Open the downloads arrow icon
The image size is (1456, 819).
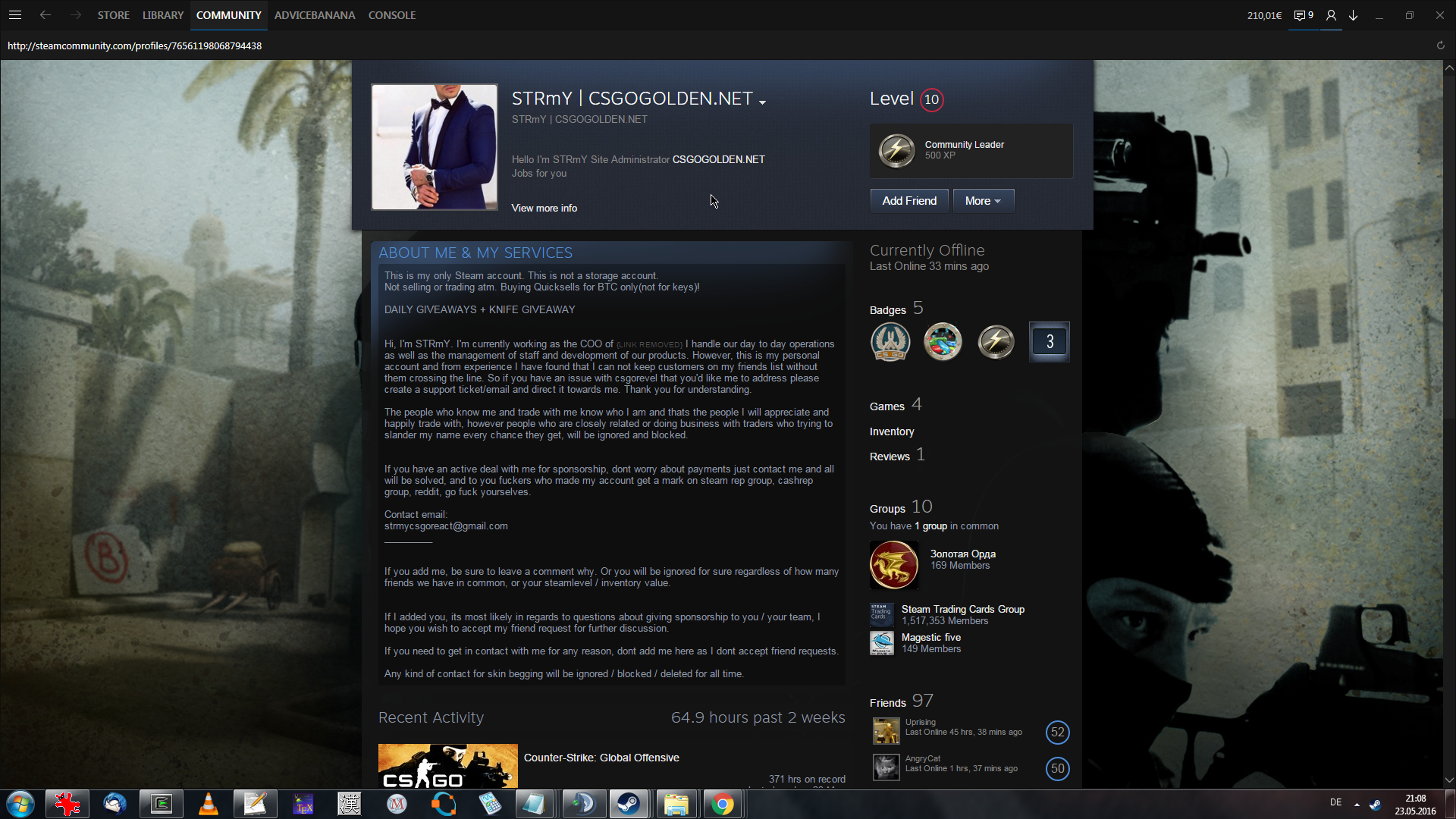pos(1353,15)
